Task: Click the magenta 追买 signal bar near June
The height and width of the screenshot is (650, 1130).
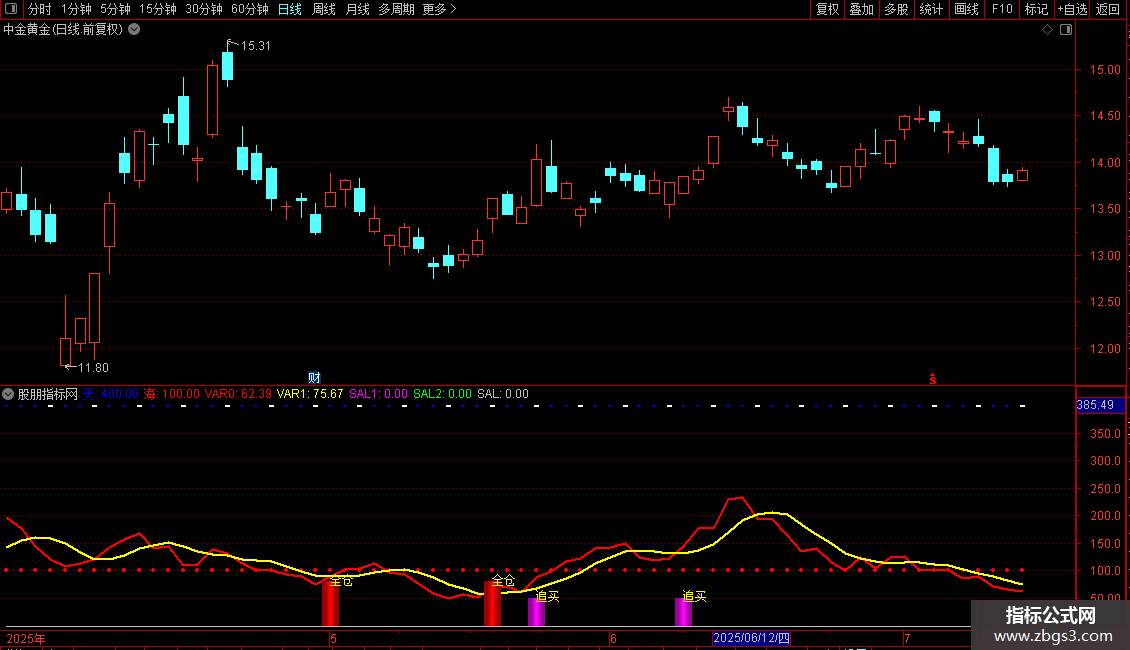Action: pyautogui.click(x=683, y=612)
